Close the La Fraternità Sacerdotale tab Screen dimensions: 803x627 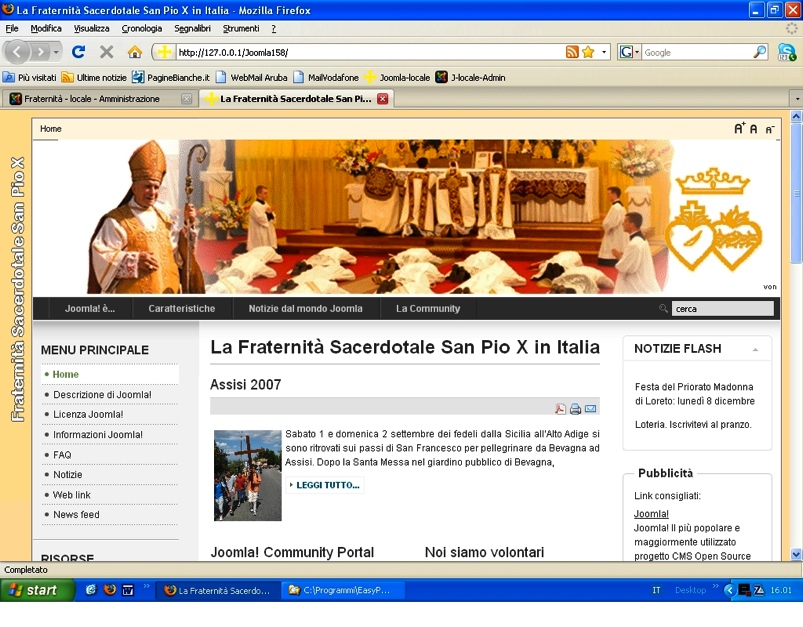(383, 99)
